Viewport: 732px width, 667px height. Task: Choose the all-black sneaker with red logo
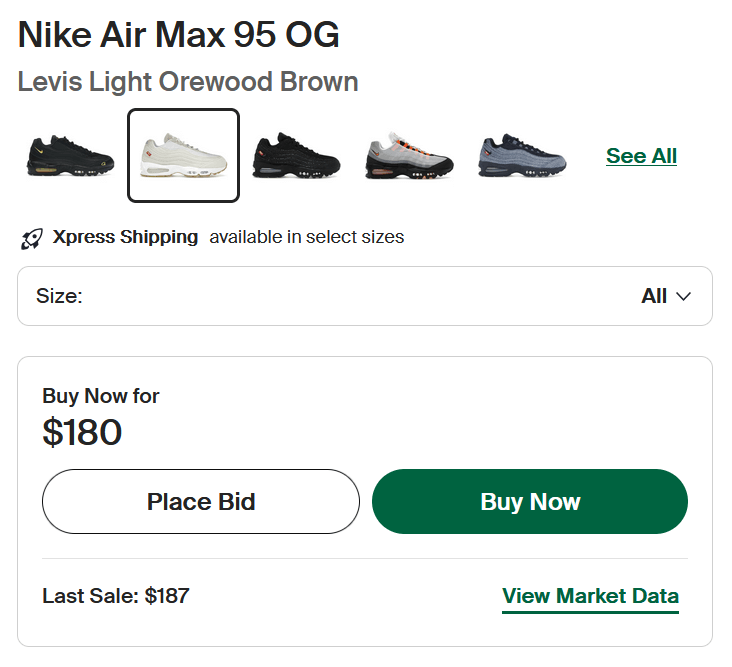point(296,156)
